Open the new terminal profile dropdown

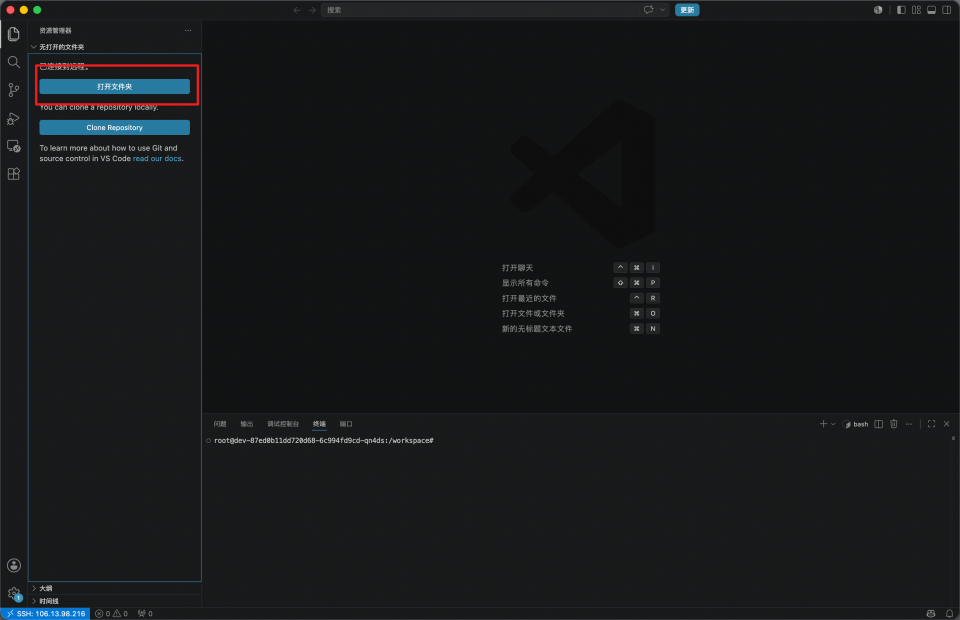[x=833, y=424]
